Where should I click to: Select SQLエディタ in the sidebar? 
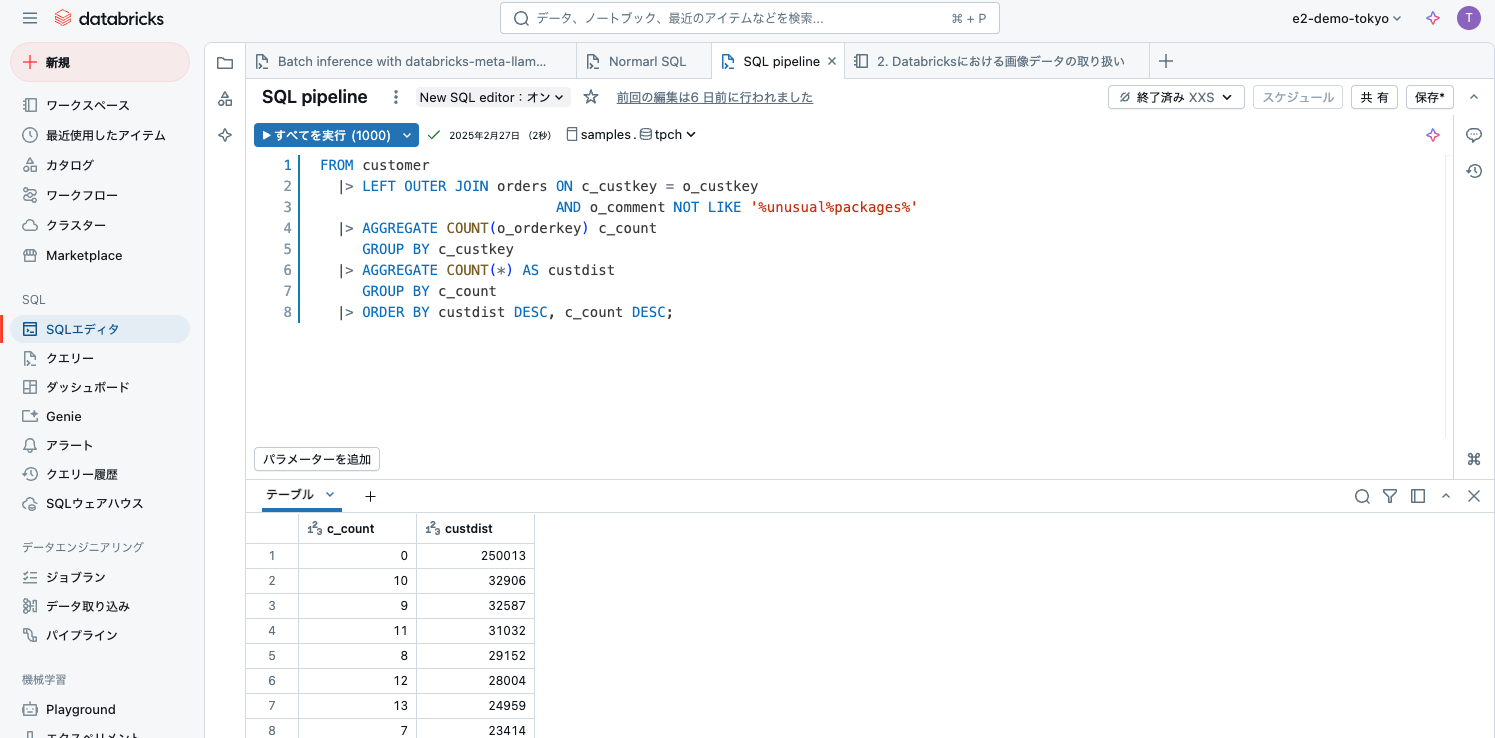(100, 329)
